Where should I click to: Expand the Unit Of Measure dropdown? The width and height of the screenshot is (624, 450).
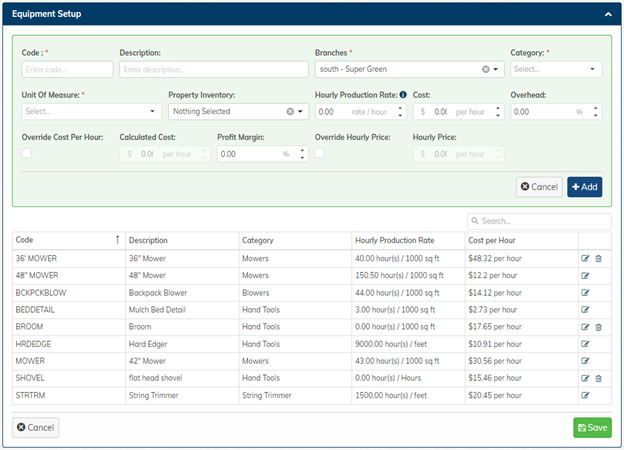90,112
